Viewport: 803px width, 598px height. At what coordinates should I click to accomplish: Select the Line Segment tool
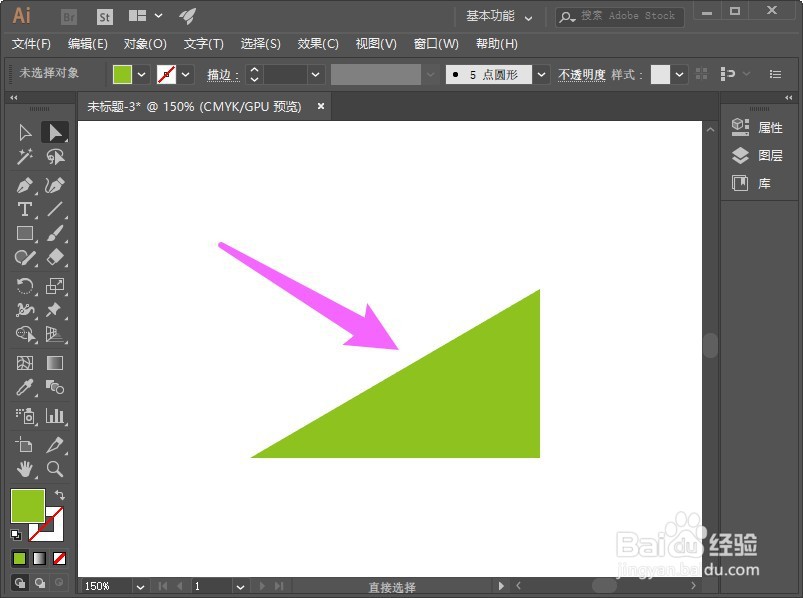55,209
